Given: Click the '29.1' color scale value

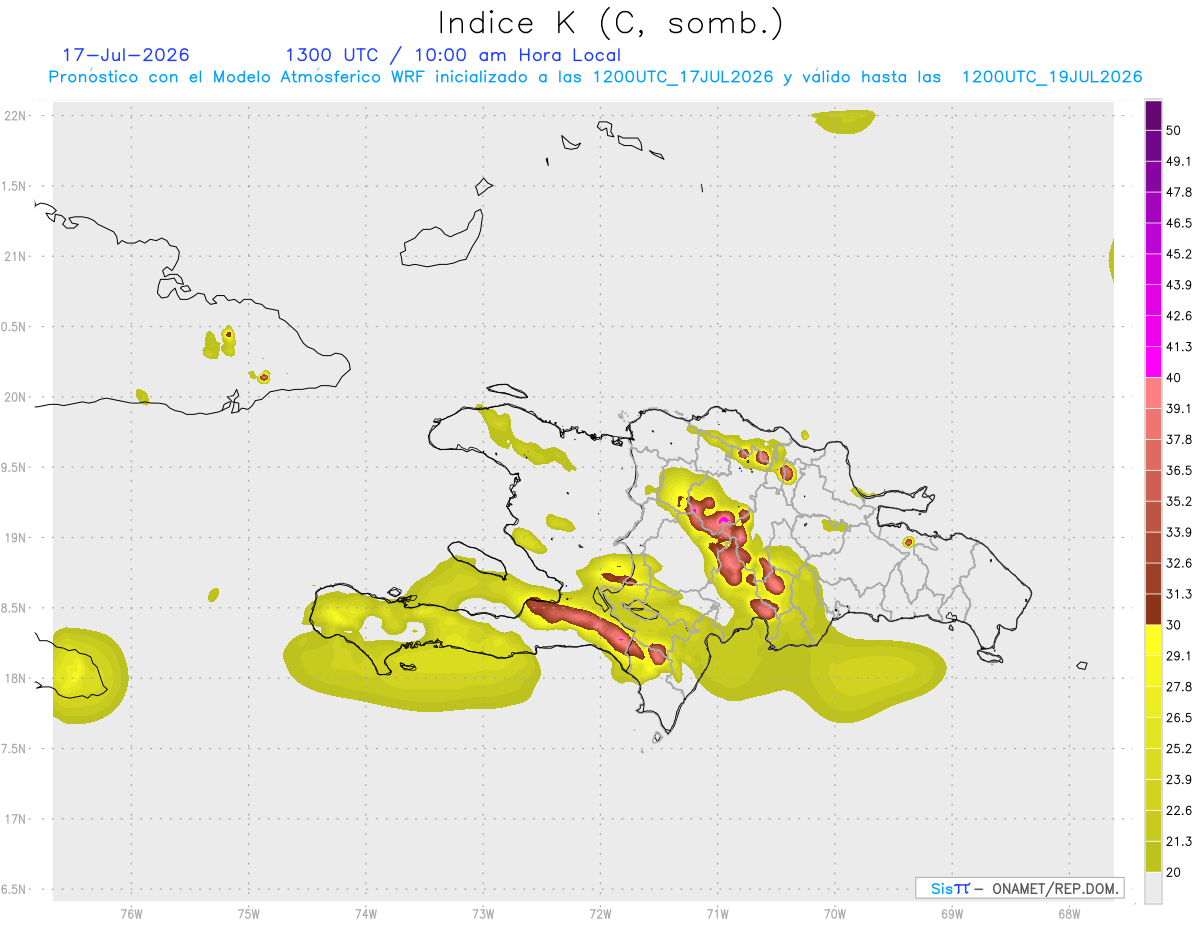Looking at the screenshot, I should coord(1179,656).
